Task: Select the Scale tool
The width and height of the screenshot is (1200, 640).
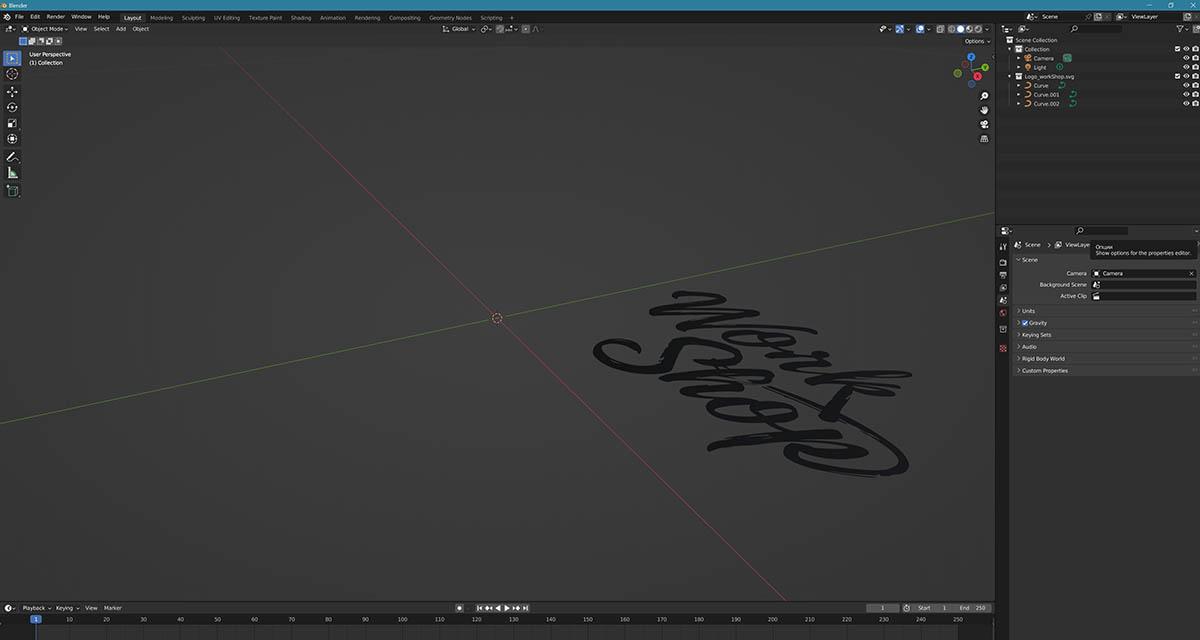Action: tap(12, 123)
